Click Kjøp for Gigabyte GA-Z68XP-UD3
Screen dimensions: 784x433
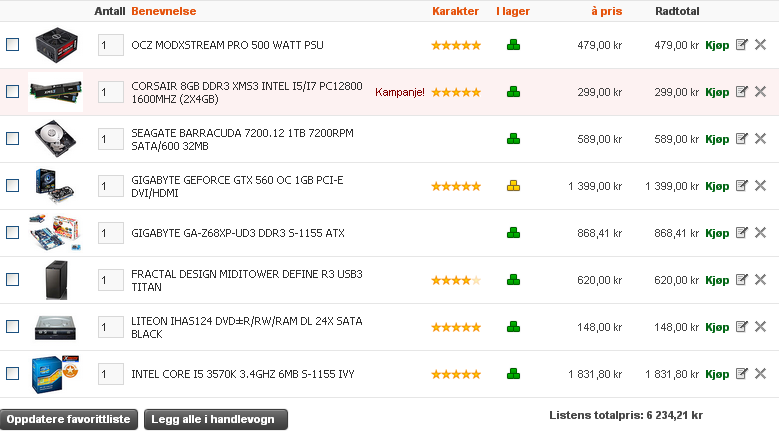pos(717,233)
